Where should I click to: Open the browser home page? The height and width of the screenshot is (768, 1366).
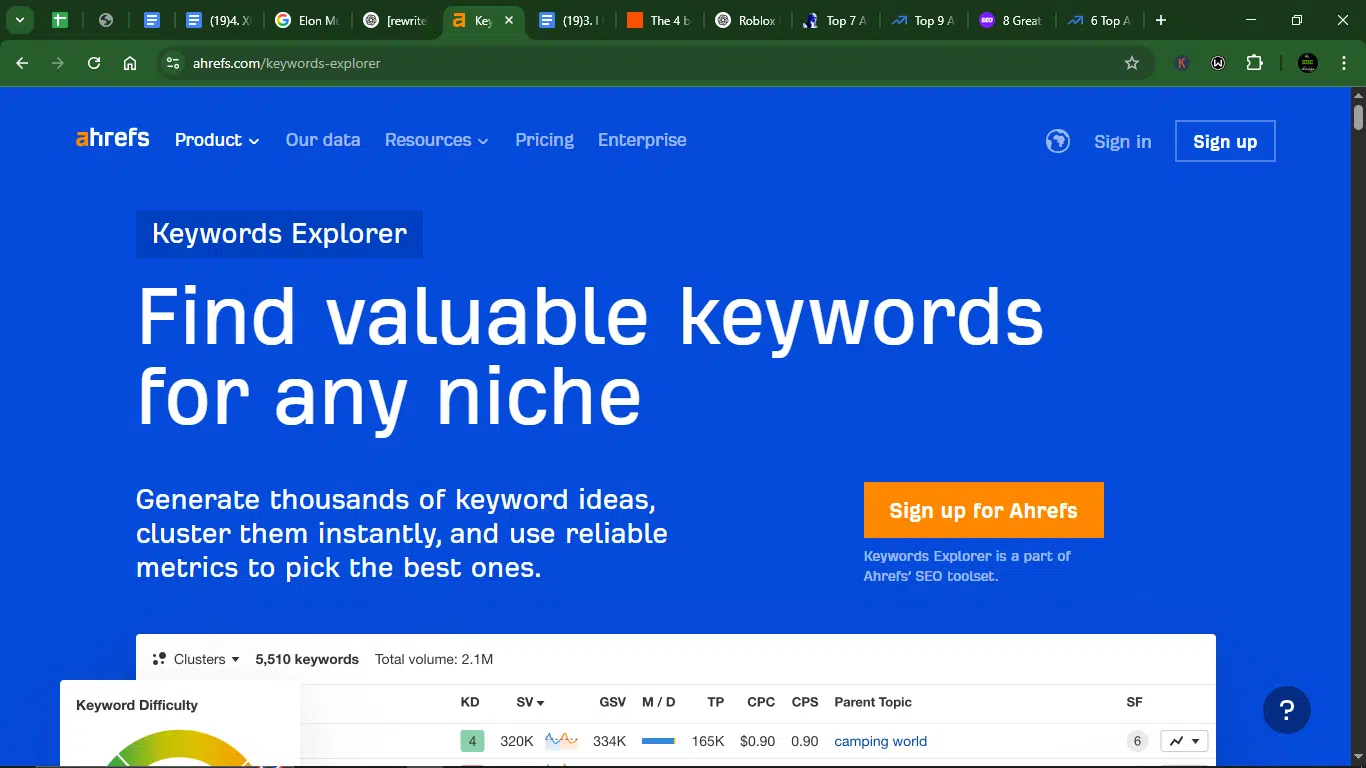130,63
